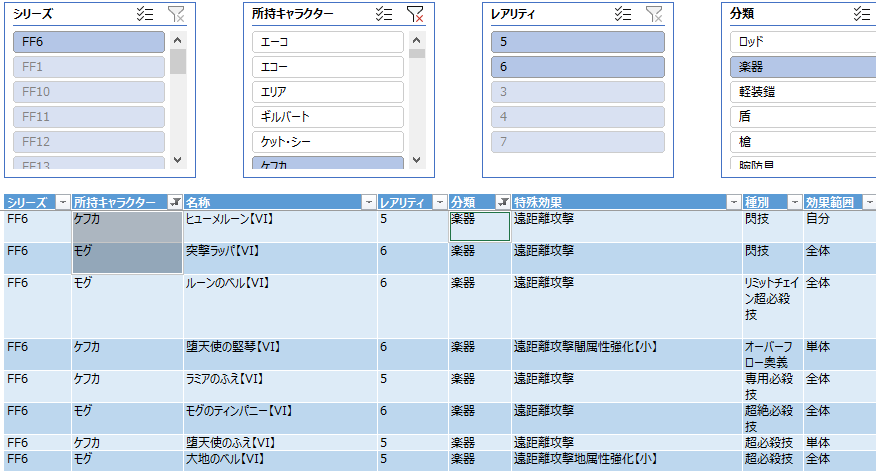Select cell 堕天使の竪琴【VI】
The height and width of the screenshot is (471, 876).
point(280,354)
